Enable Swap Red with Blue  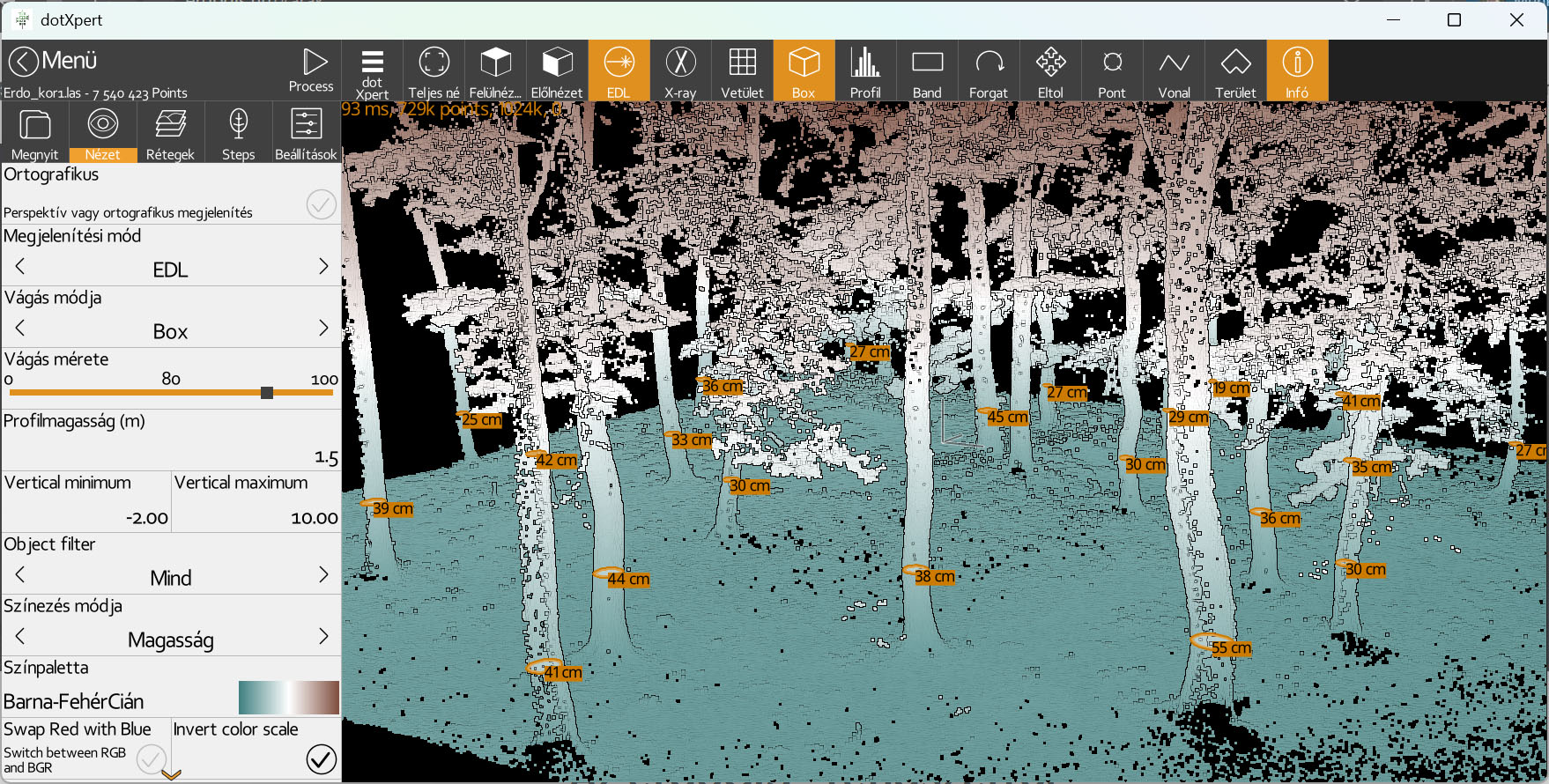[152, 758]
